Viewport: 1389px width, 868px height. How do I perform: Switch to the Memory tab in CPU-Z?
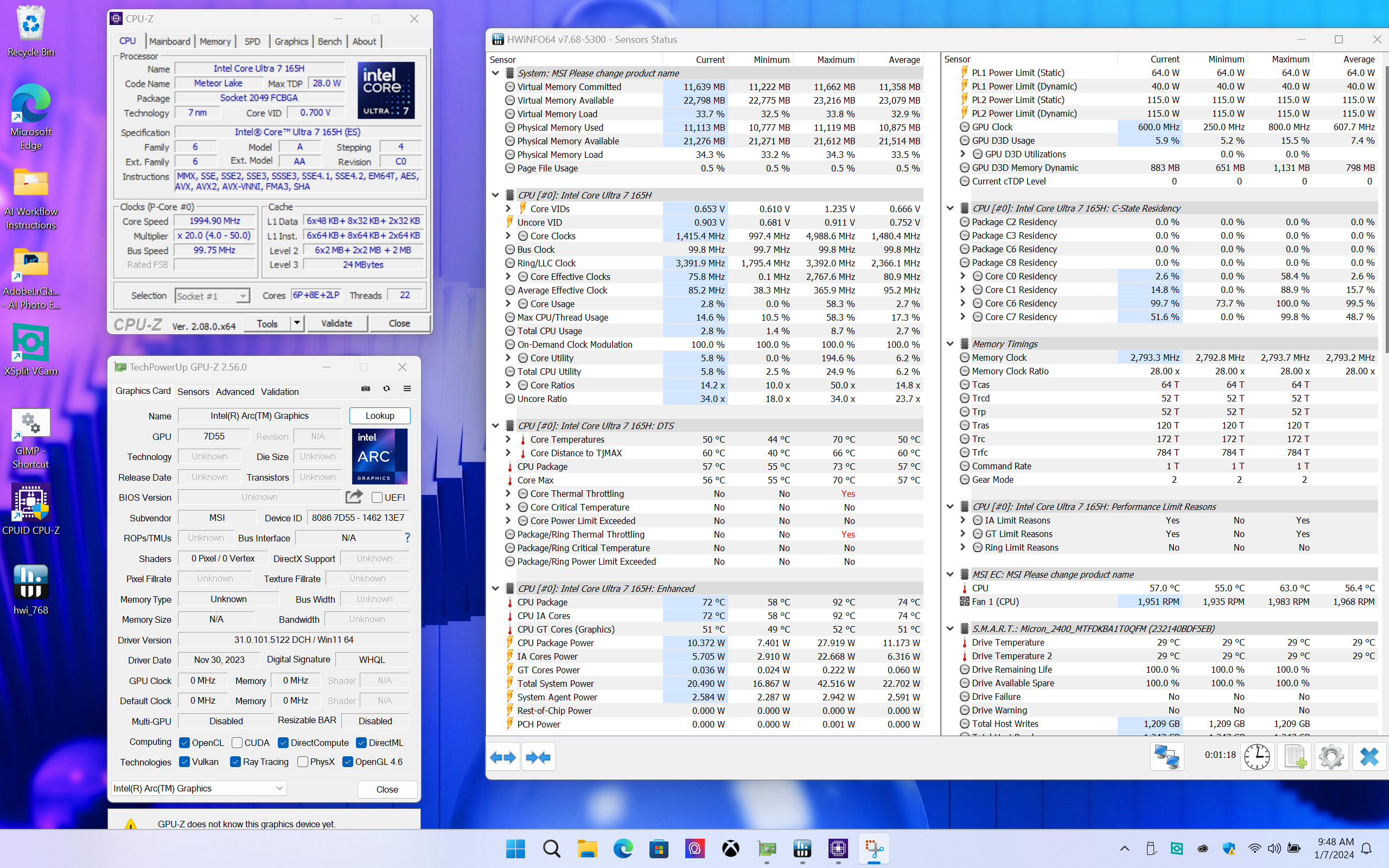215,41
